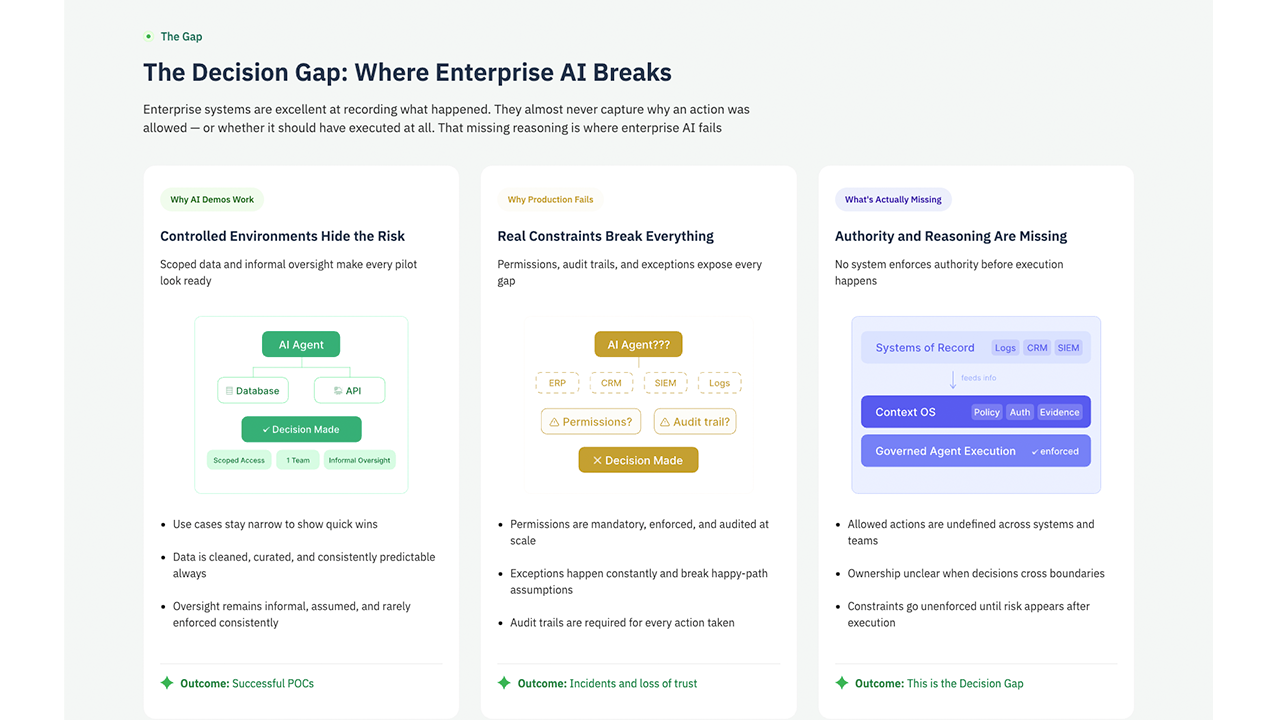Click the SIEM chip in Systems of Record
This screenshot has height=720, width=1280.
tap(1068, 348)
